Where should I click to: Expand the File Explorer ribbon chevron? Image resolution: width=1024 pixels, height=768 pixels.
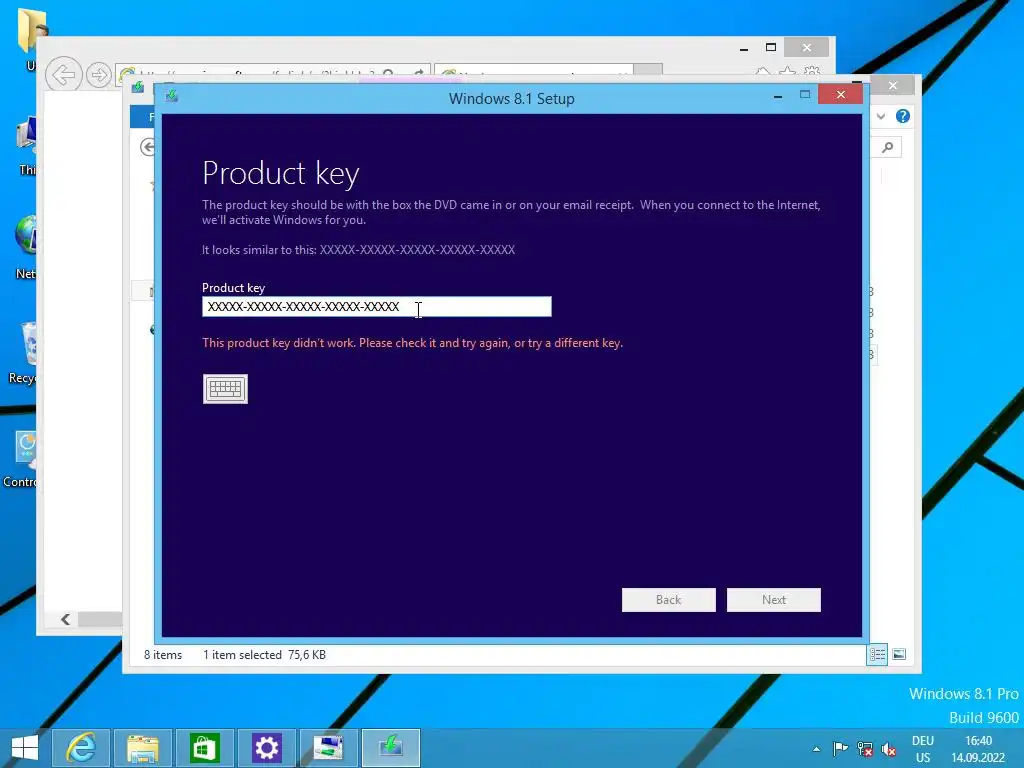pyautogui.click(x=881, y=116)
